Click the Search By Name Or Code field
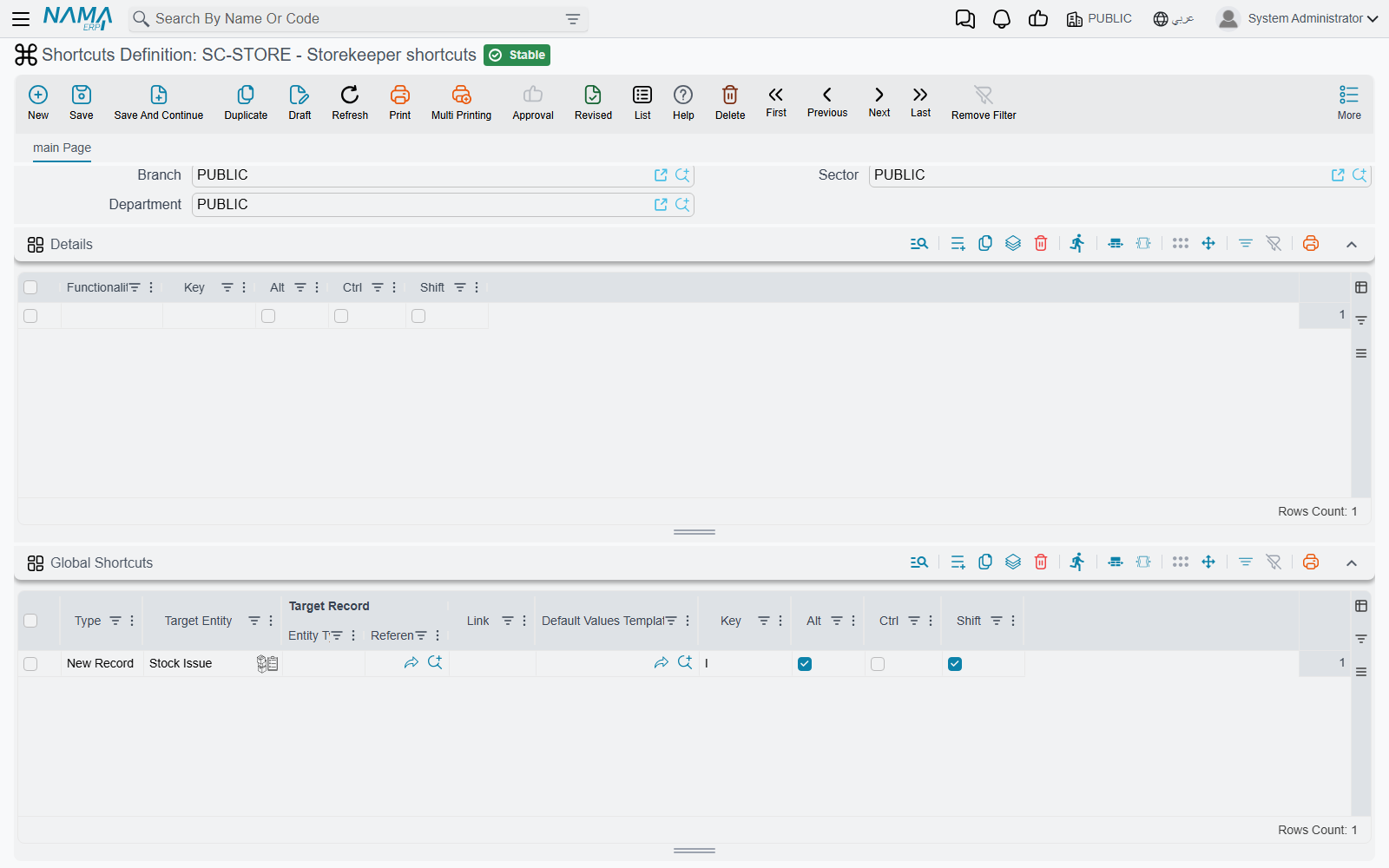Screen dimensions: 1389x868 point(358,19)
